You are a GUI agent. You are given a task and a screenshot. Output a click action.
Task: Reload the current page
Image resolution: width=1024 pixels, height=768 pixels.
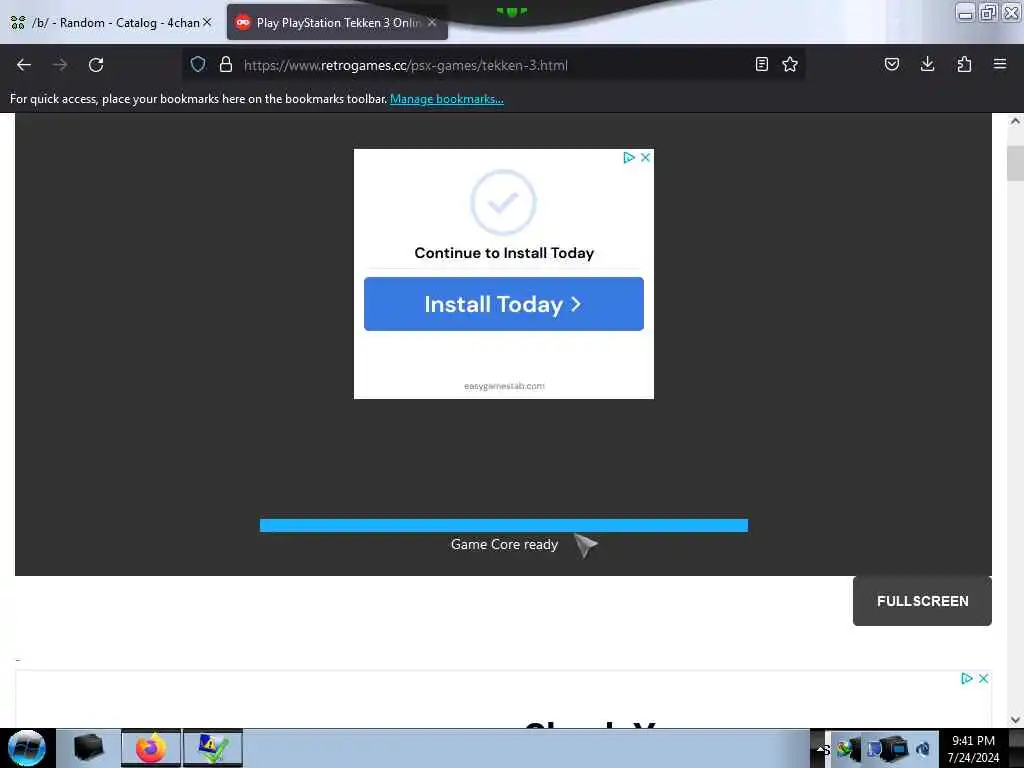click(x=96, y=65)
